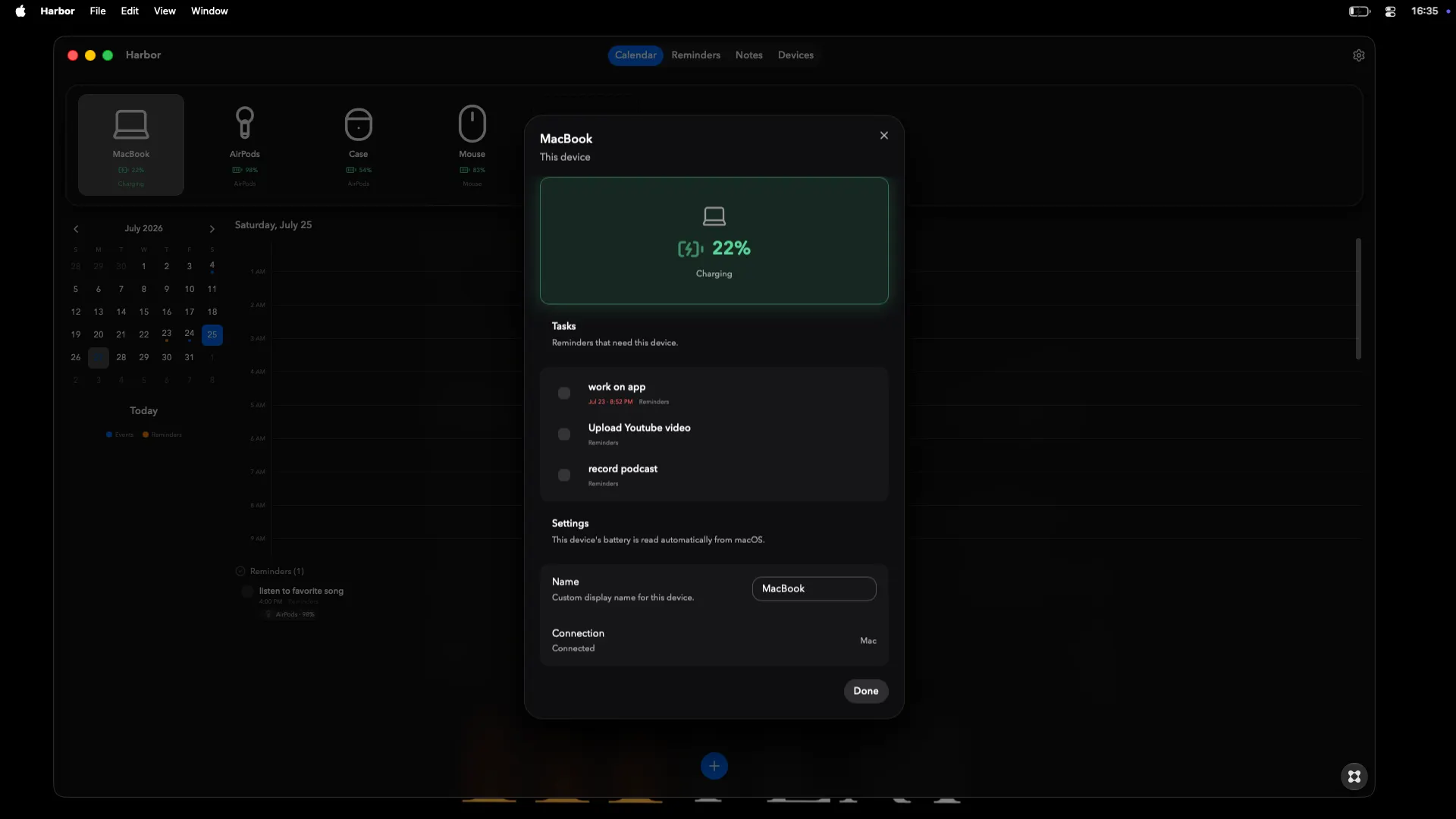
Task: Click the Events legend label
Action: tap(124, 435)
